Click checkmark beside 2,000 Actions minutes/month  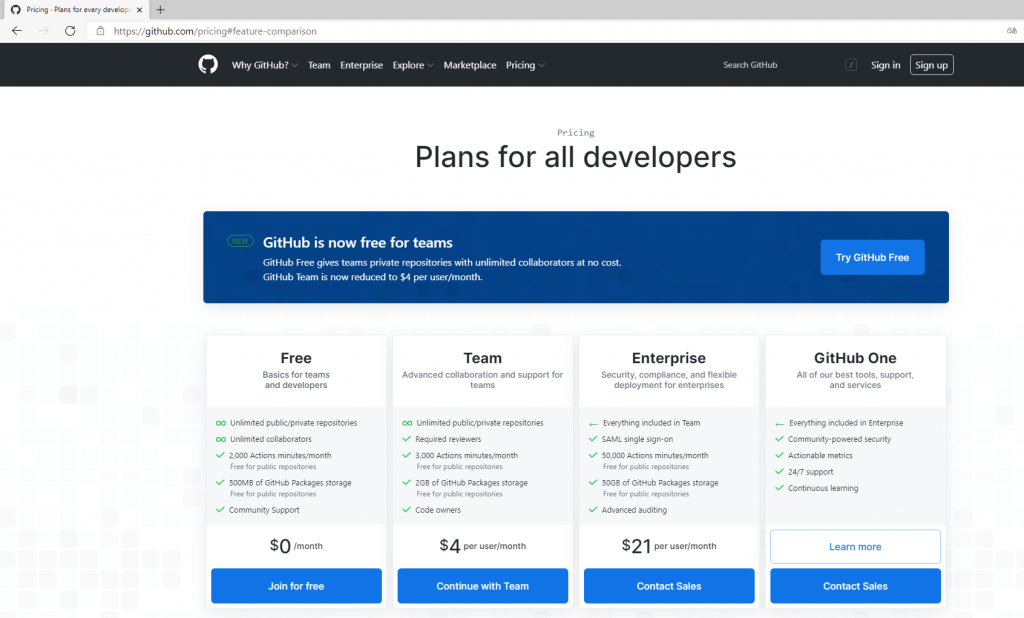click(x=220, y=455)
